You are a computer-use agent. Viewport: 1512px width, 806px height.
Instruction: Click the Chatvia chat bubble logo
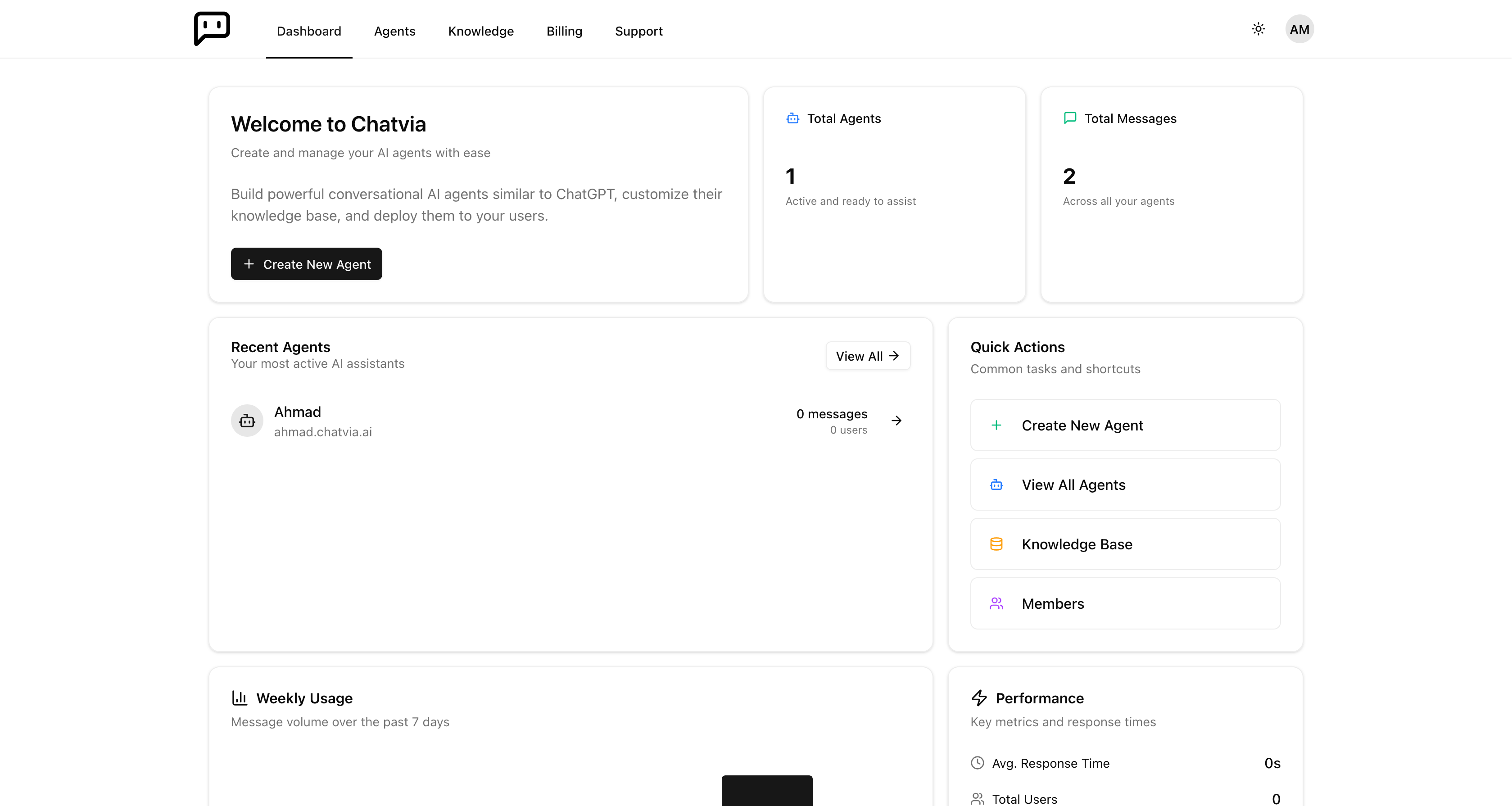tap(212, 28)
